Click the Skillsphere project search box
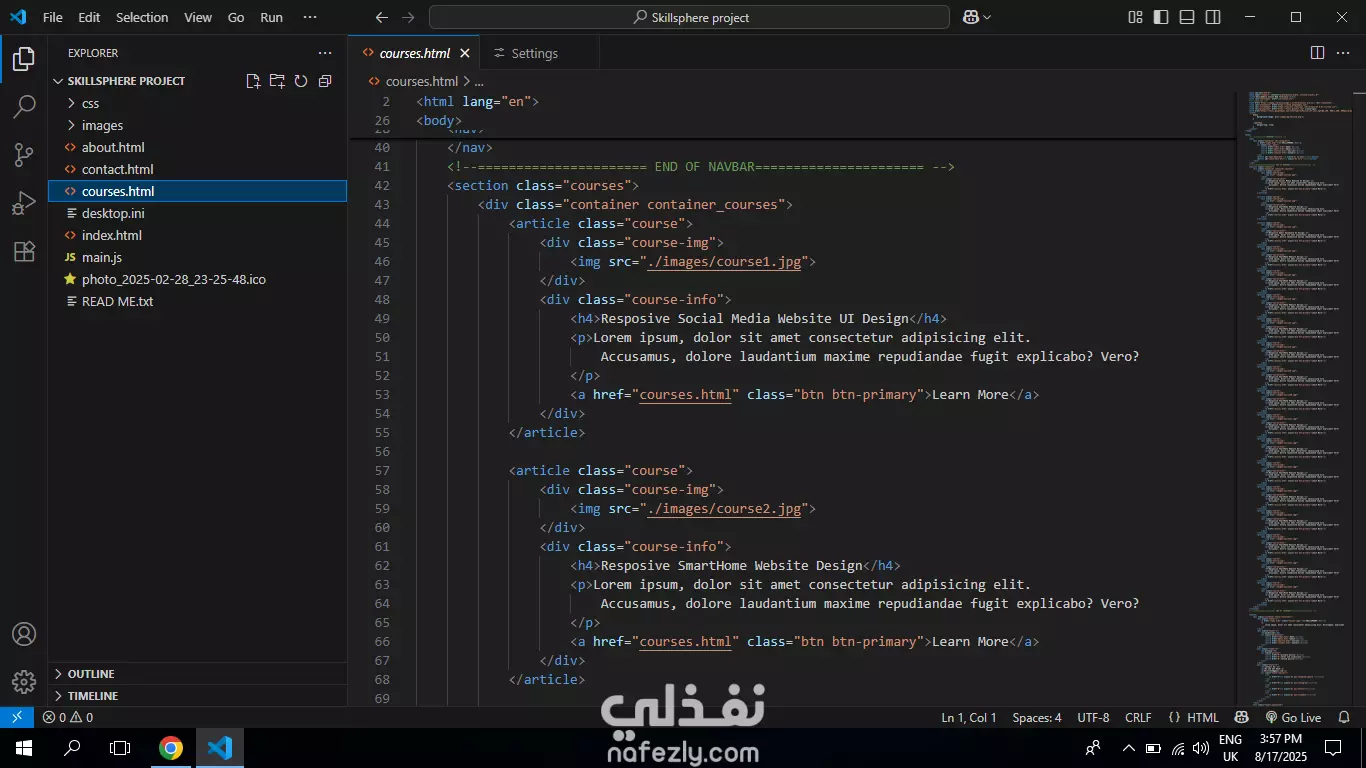Image resolution: width=1366 pixels, height=768 pixels. (x=689, y=17)
